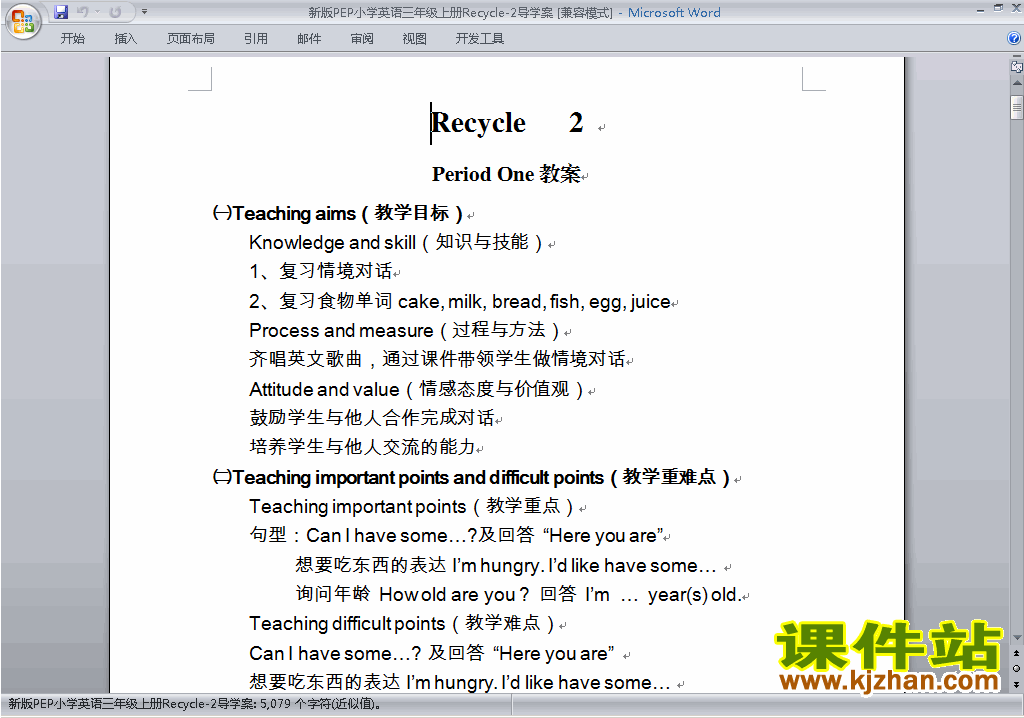This screenshot has width=1024, height=718.
Task: Open the Office button menu
Action: tap(23, 22)
